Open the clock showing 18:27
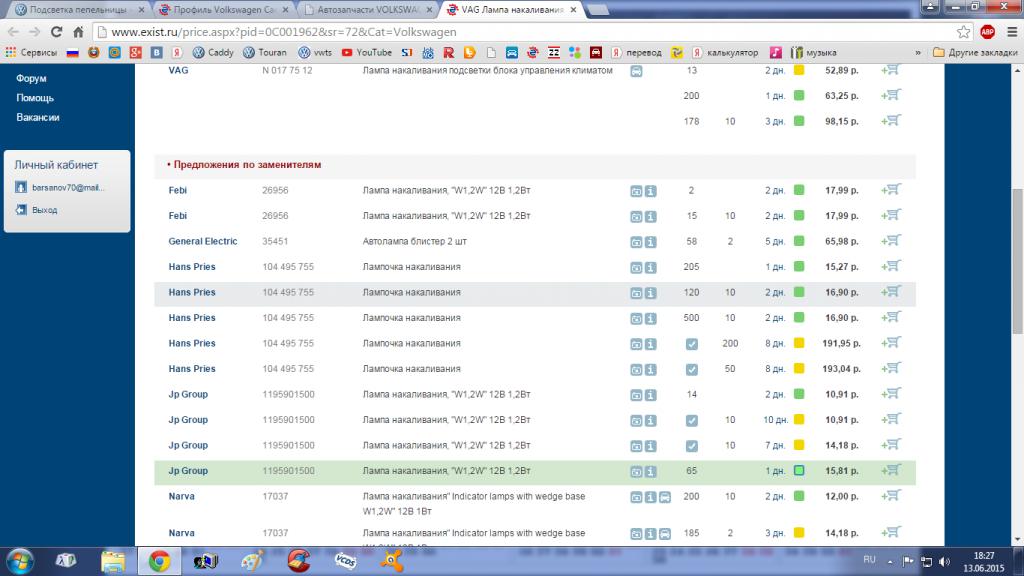Screen dimensions: 1024x576 pos(984,562)
